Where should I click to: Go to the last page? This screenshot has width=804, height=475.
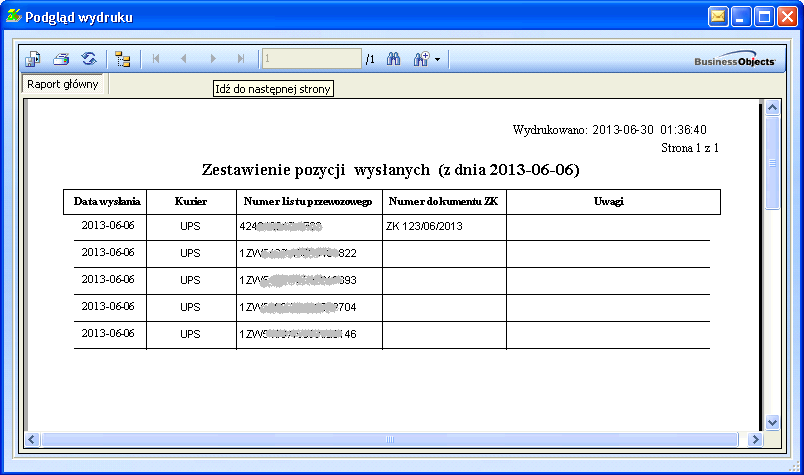240,60
